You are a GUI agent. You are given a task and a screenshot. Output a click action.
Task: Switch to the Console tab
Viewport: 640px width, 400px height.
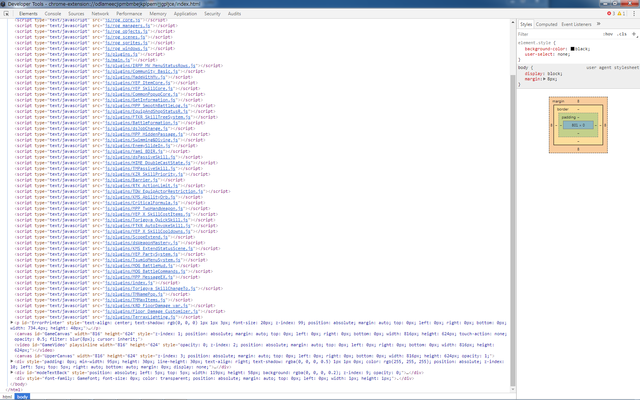[53, 13]
